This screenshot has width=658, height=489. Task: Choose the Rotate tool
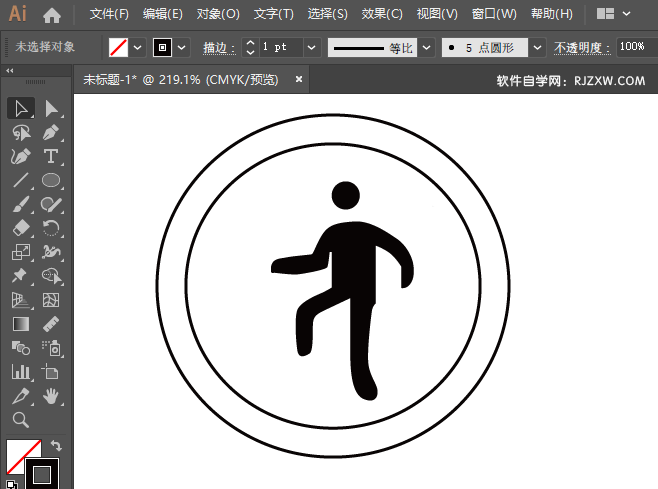coord(51,228)
